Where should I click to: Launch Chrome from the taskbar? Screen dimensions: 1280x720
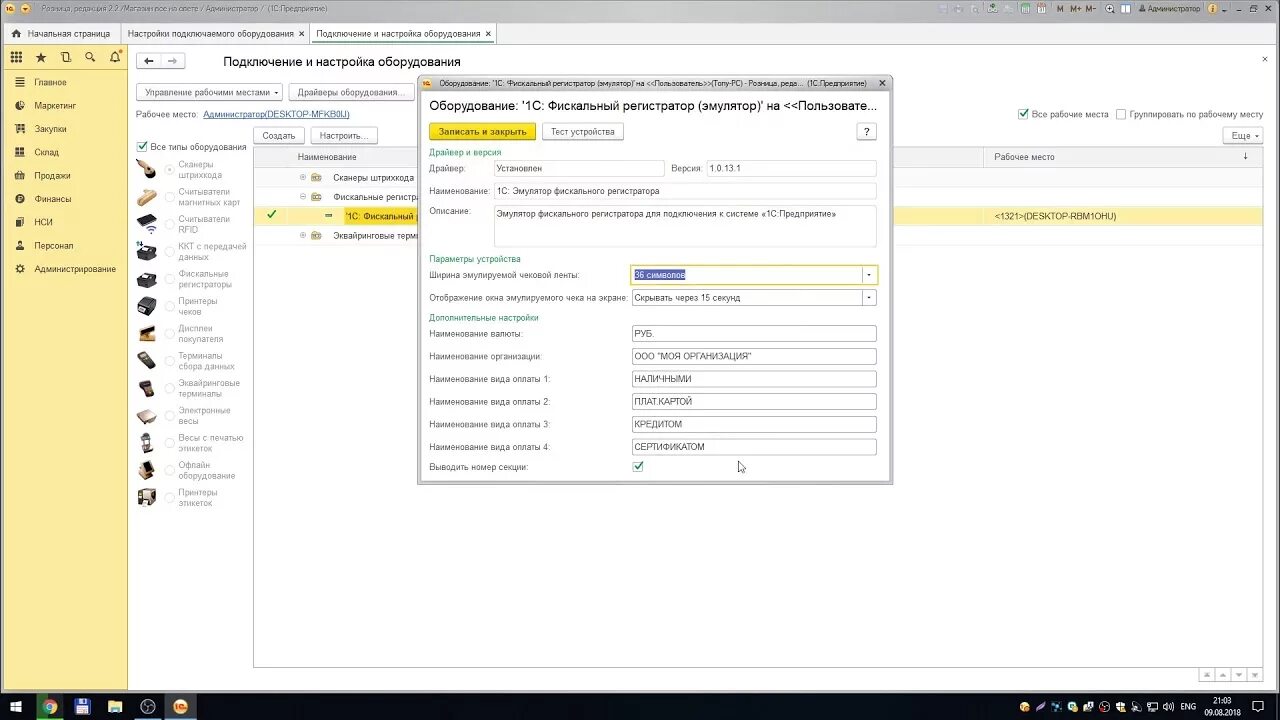tap(50, 707)
